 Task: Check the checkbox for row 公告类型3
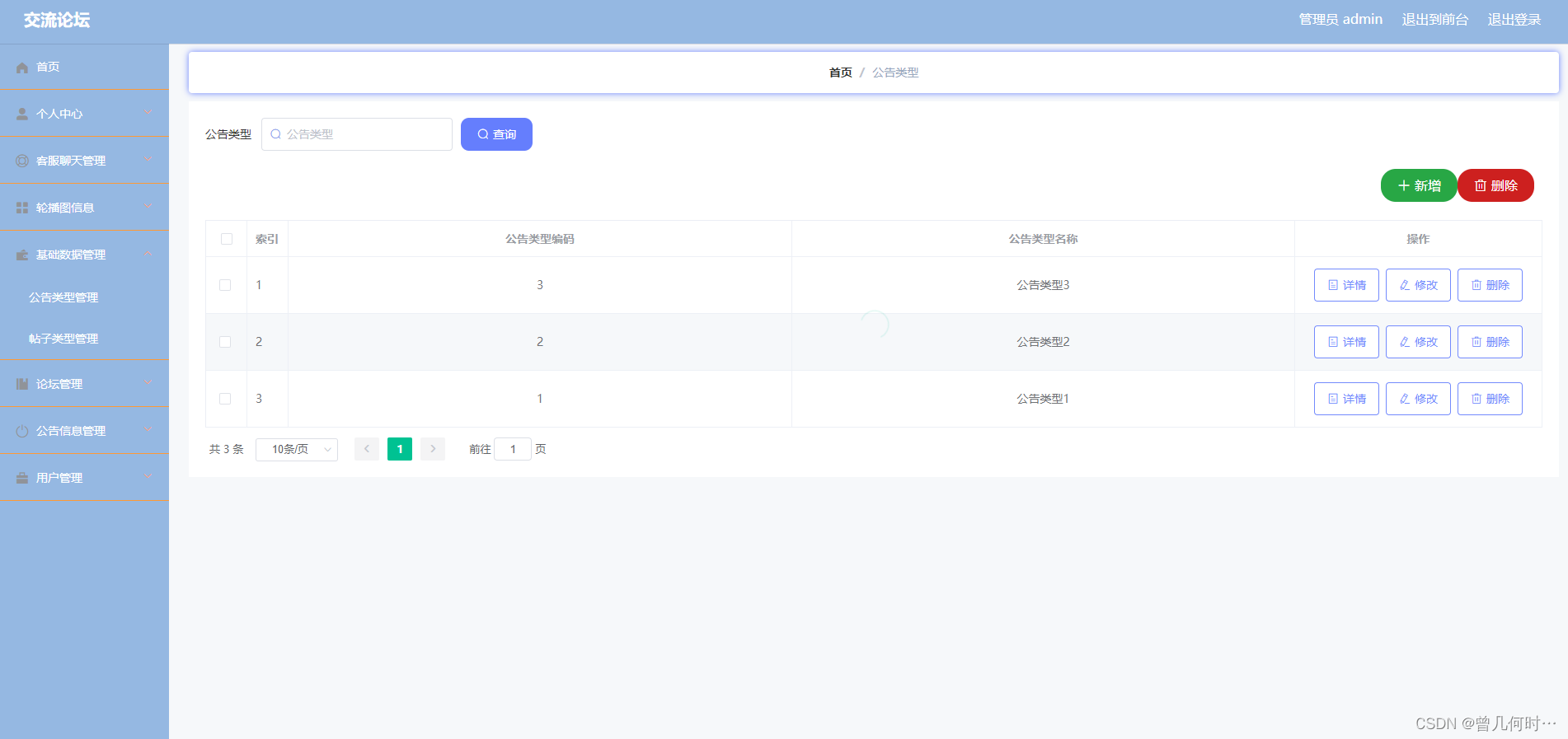point(225,285)
